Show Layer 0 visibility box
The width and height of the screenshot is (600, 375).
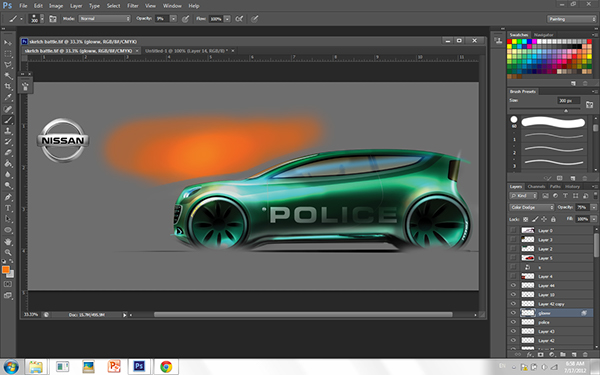coord(513,230)
